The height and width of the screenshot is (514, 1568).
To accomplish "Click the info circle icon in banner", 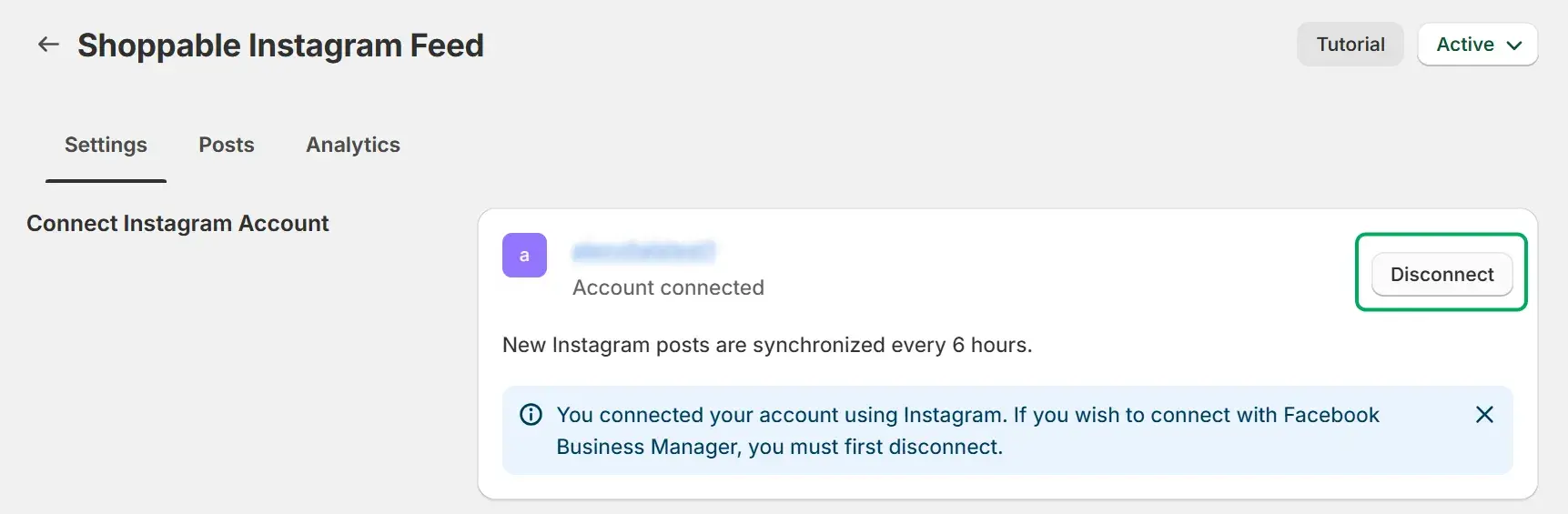I will (x=531, y=415).
